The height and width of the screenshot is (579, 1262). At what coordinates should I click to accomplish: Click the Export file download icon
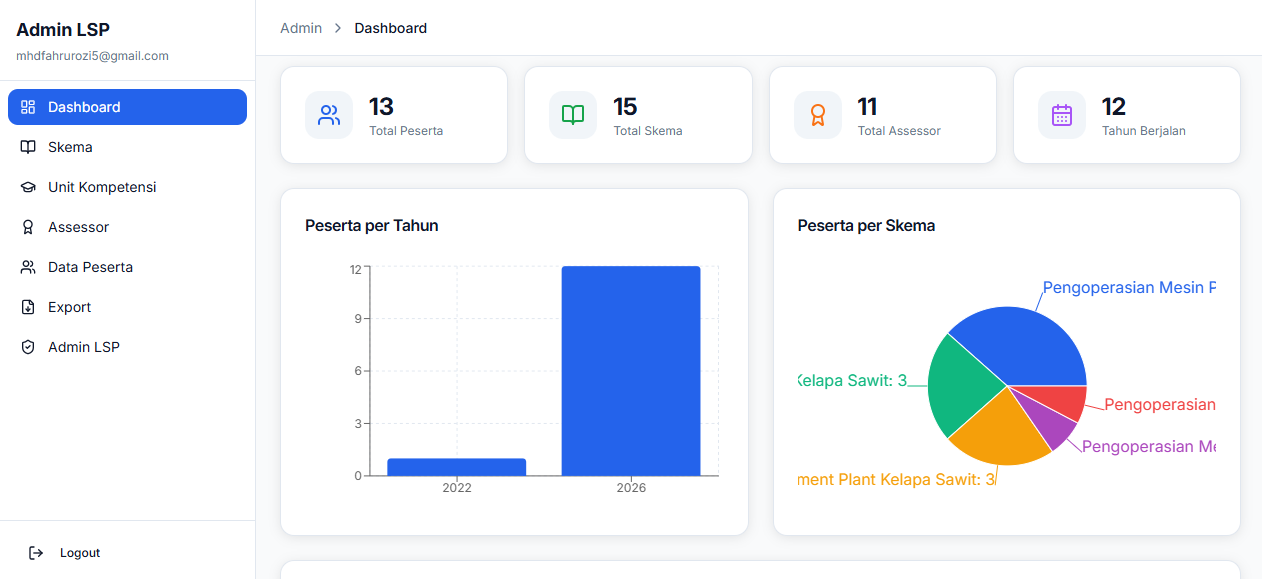(x=28, y=307)
